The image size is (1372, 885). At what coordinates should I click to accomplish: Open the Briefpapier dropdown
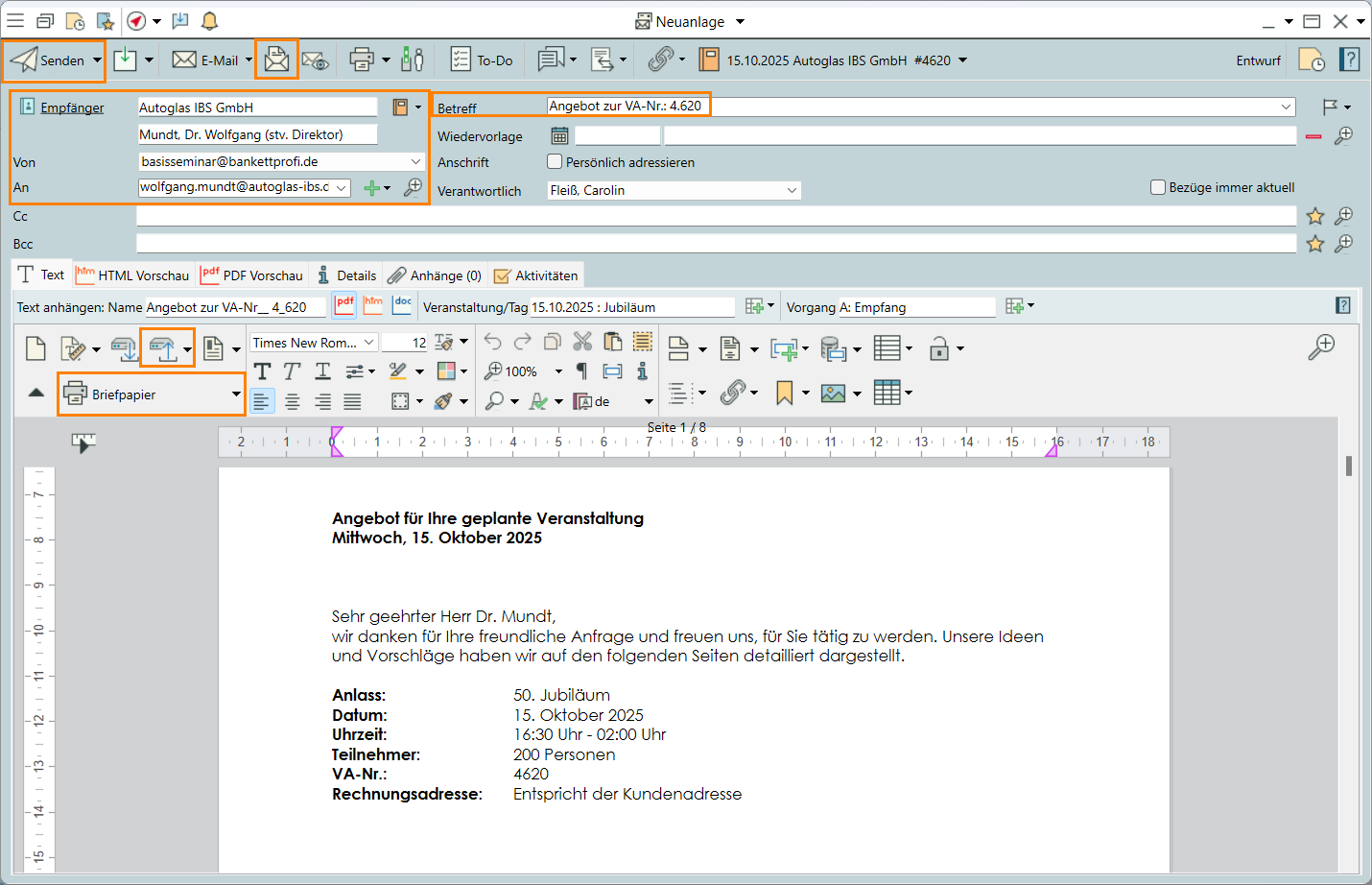(236, 395)
